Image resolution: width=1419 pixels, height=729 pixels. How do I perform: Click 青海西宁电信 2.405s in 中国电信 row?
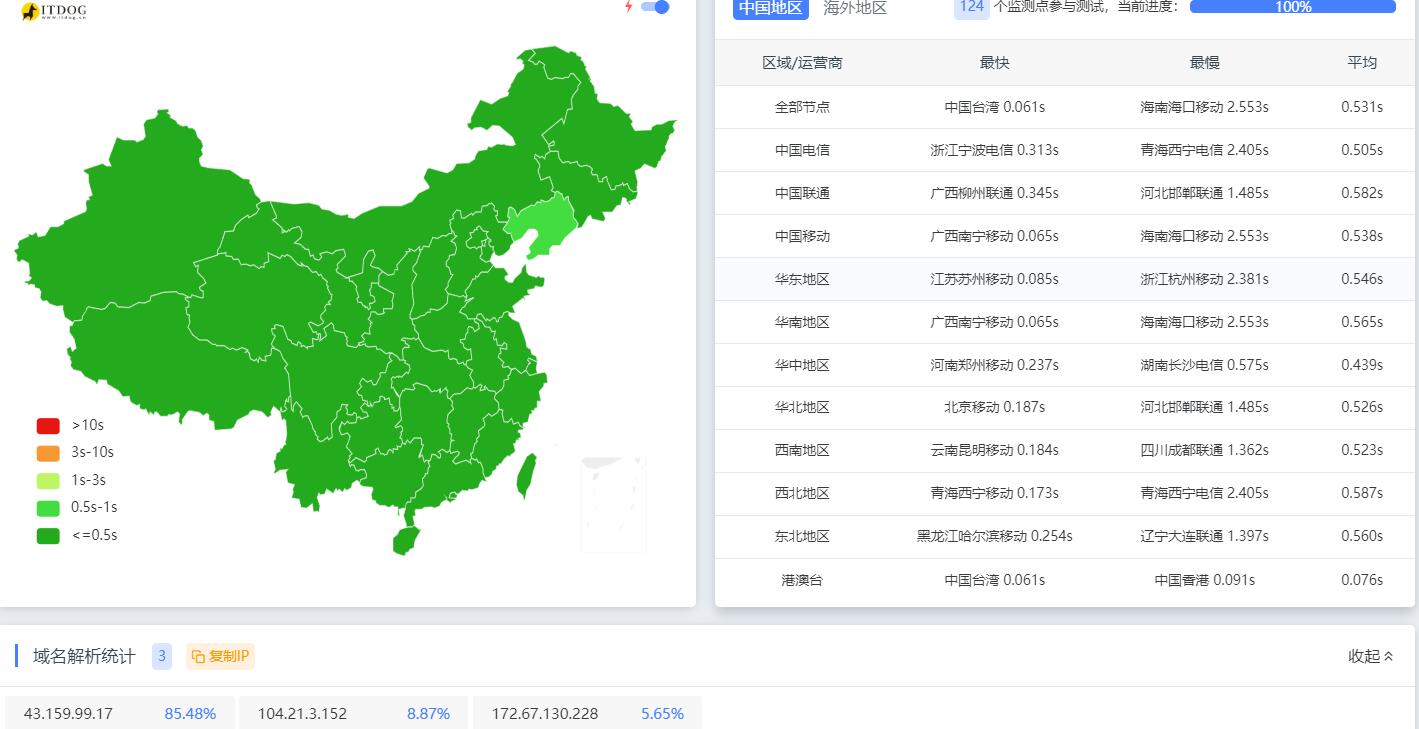click(x=1204, y=150)
